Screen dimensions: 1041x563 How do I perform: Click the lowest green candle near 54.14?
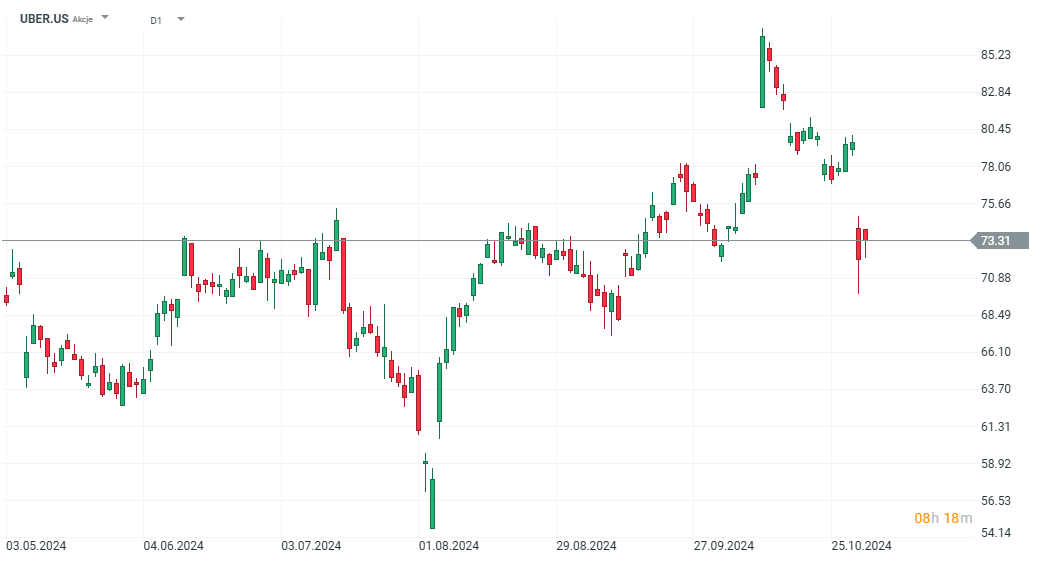click(x=432, y=502)
